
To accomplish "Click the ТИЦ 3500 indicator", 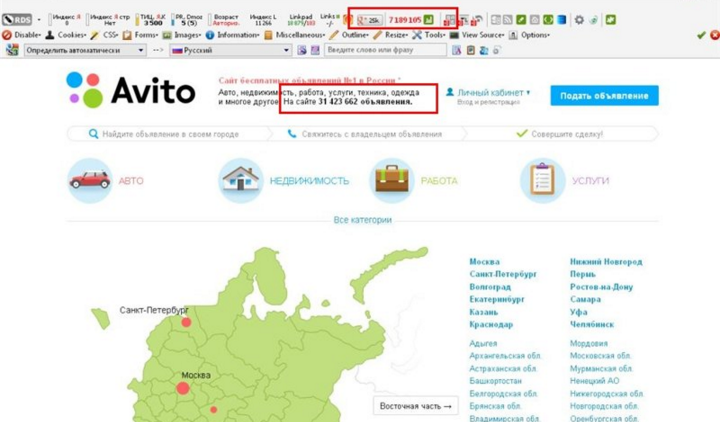I will tap(151, 20).
